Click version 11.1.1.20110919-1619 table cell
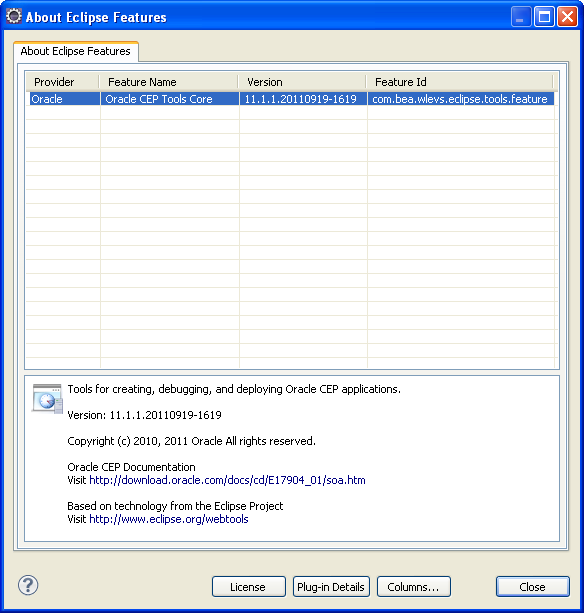The width and height of the screenshot is (584, 613). click(x=303, y=99)
